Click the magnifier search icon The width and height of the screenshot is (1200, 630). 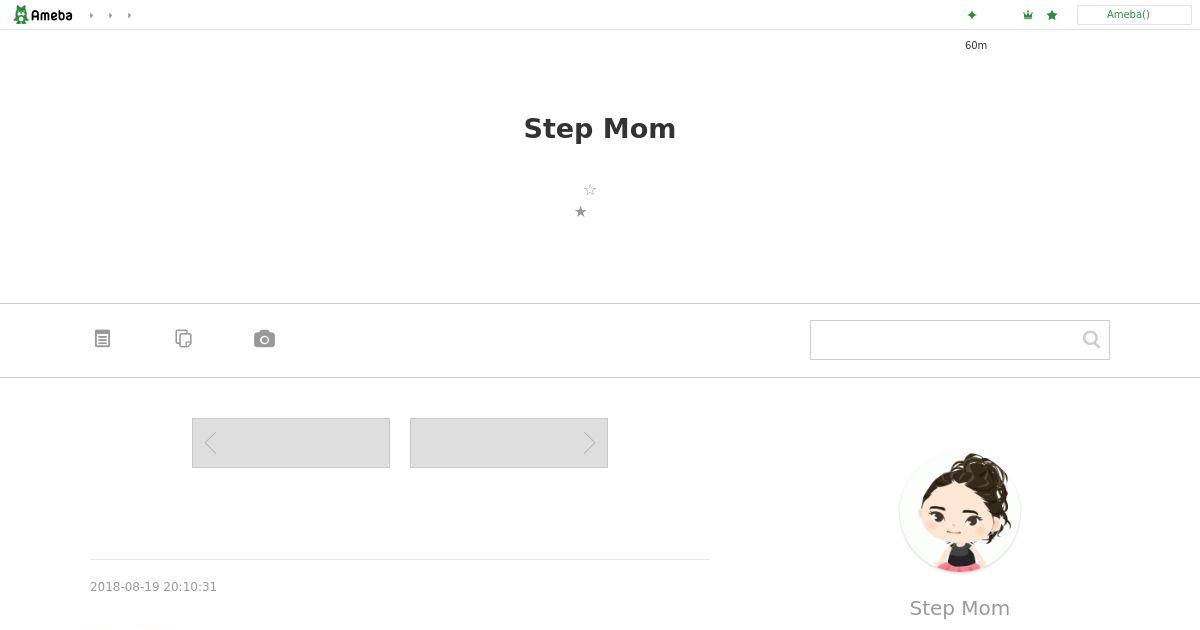[1091, 340]
